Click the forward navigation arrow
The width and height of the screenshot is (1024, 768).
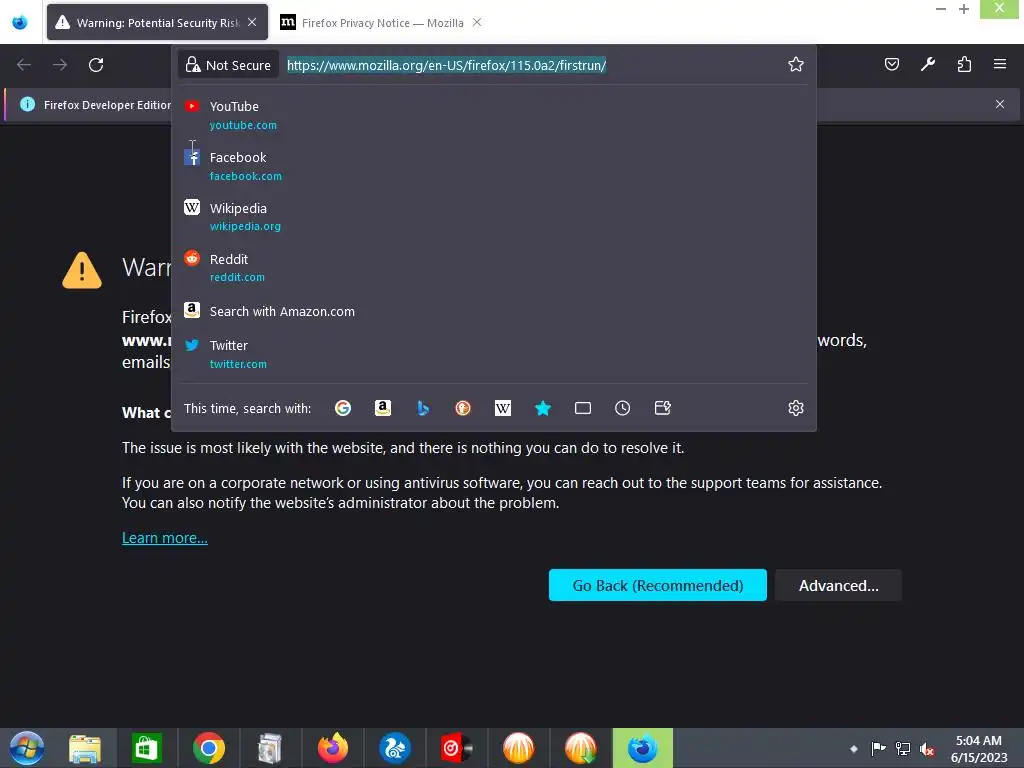[60, 65]
